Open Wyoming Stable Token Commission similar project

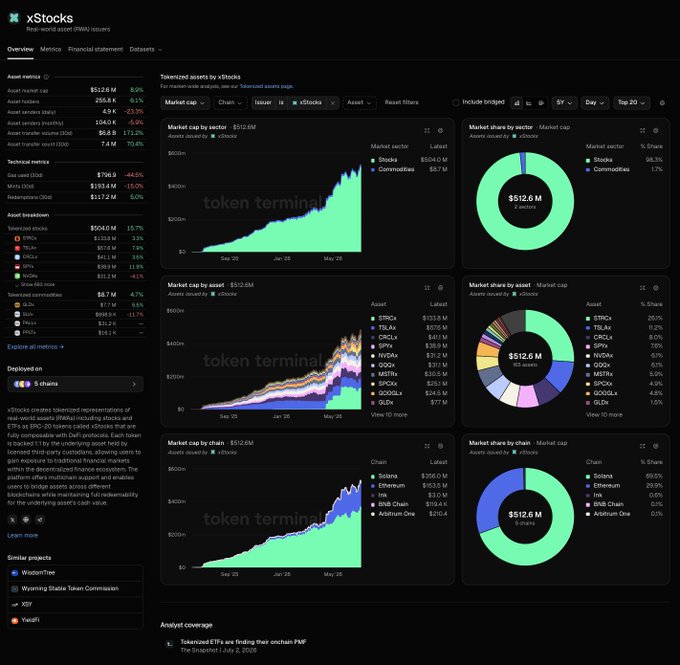[x=75, y=589]
